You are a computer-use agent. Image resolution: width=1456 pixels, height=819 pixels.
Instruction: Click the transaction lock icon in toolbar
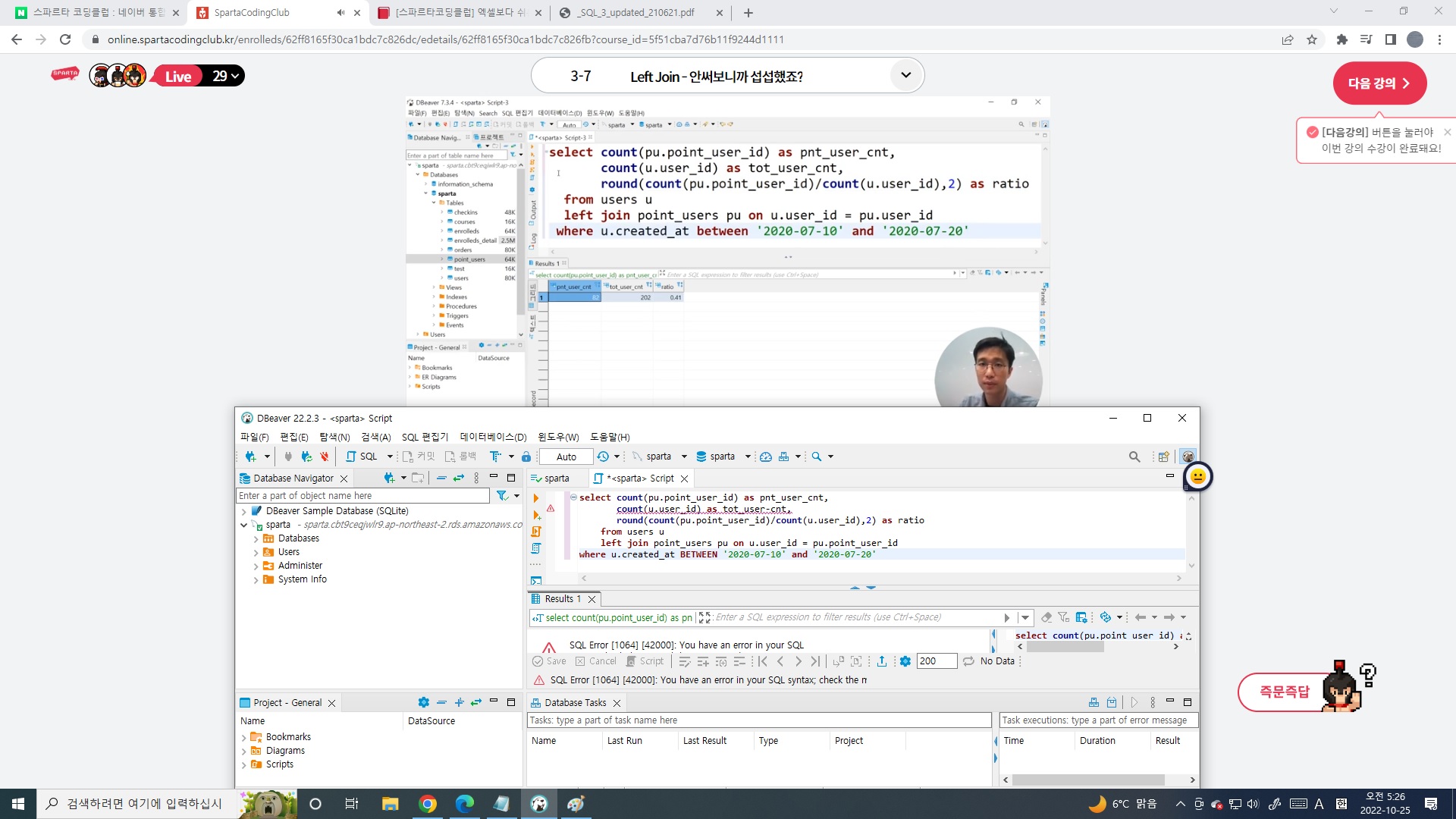[526, 457]
